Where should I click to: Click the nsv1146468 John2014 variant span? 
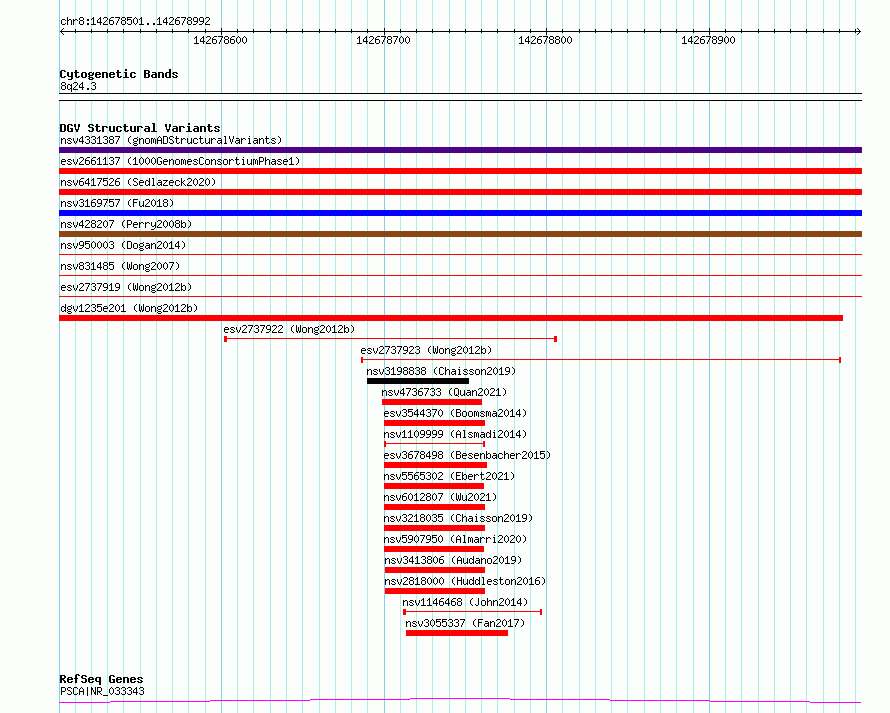pyautogui.click(x=473, y=612)
